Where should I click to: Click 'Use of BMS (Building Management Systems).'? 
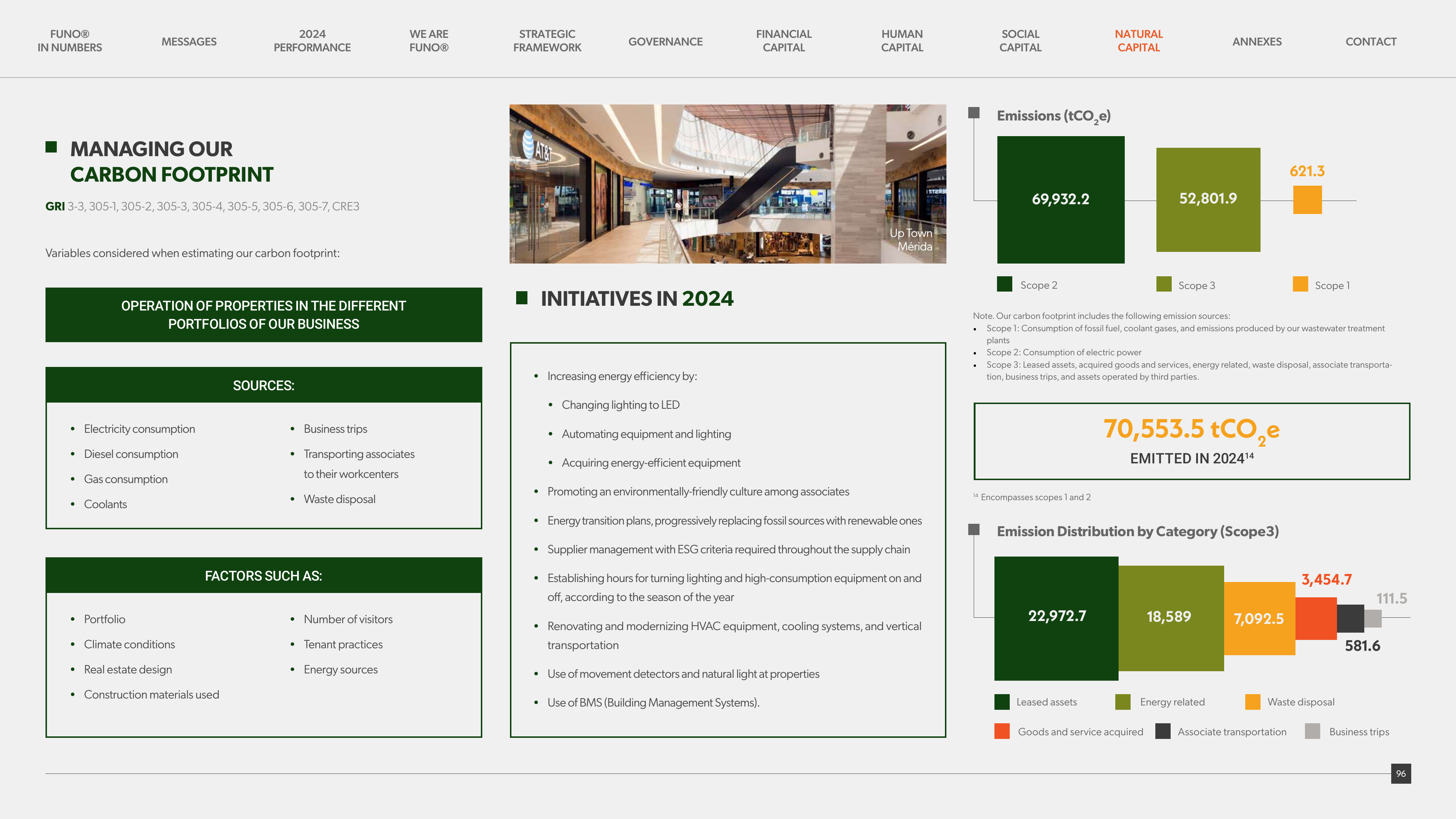pyautogui.click(x=653, y=703)
